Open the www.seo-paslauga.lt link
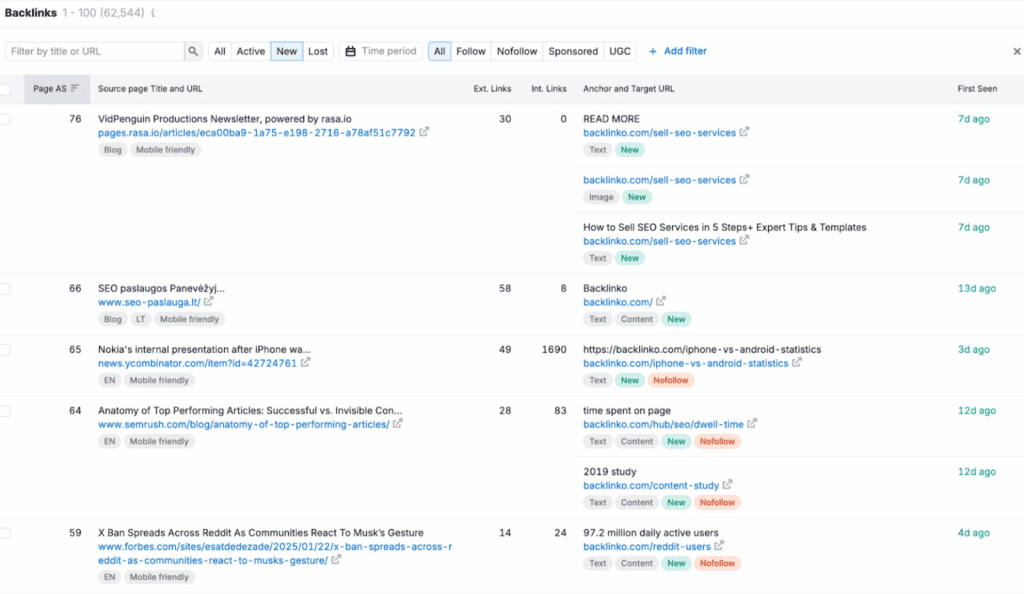This screenshot has height=594, width=1024. click(149, 302)
